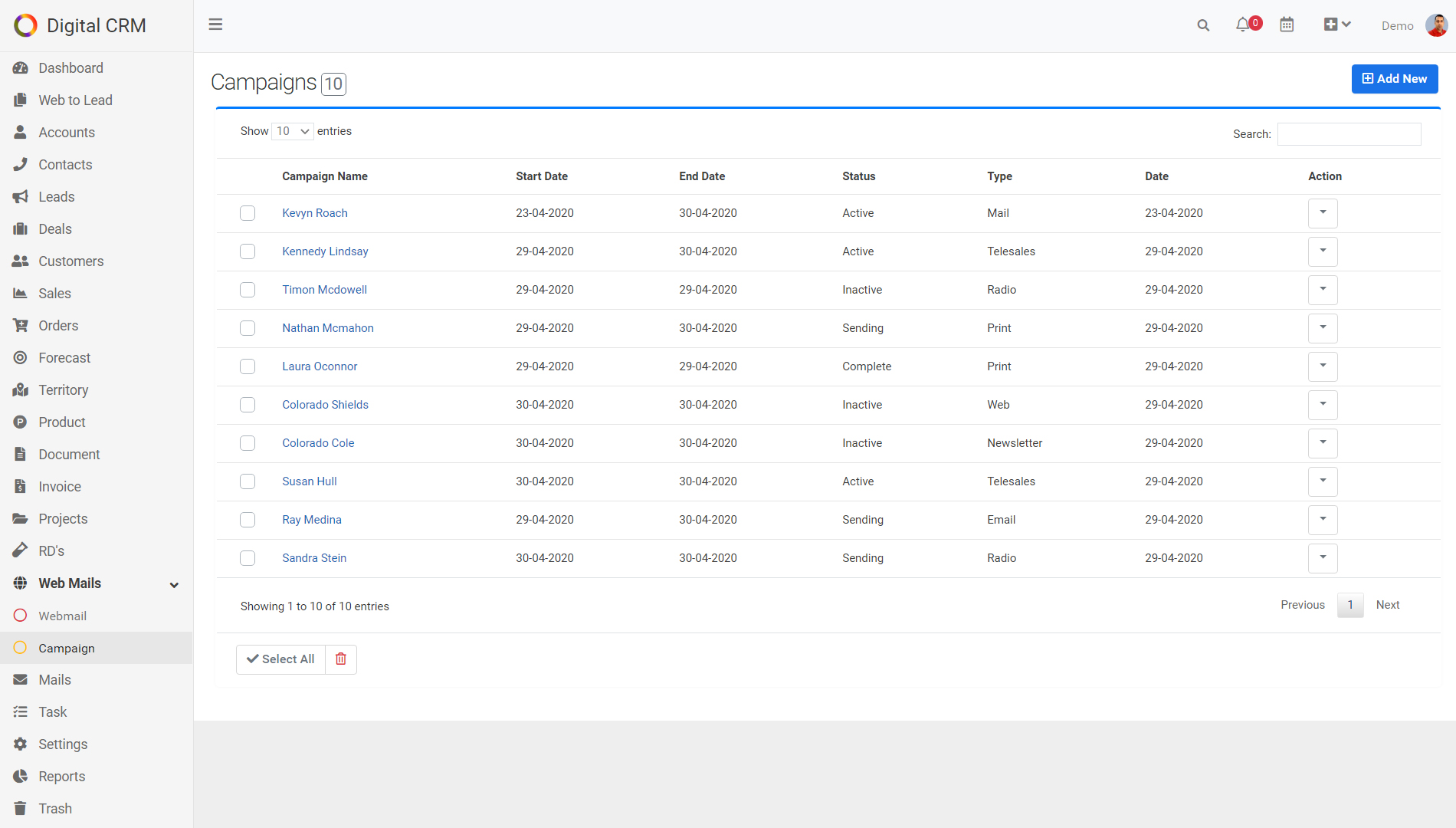The image size is (1456, 828).
Task: Open the Ray Medina campaign link
Action: (x=312, y=520)
